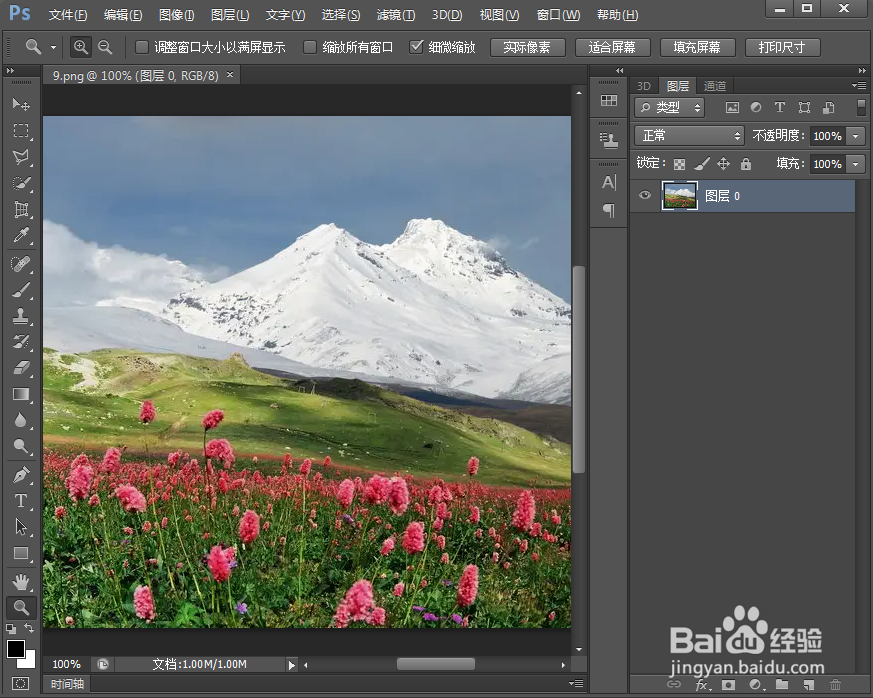Create a new group folder
The height and width of the screenshot is (698, 873).
click(782, 685)
